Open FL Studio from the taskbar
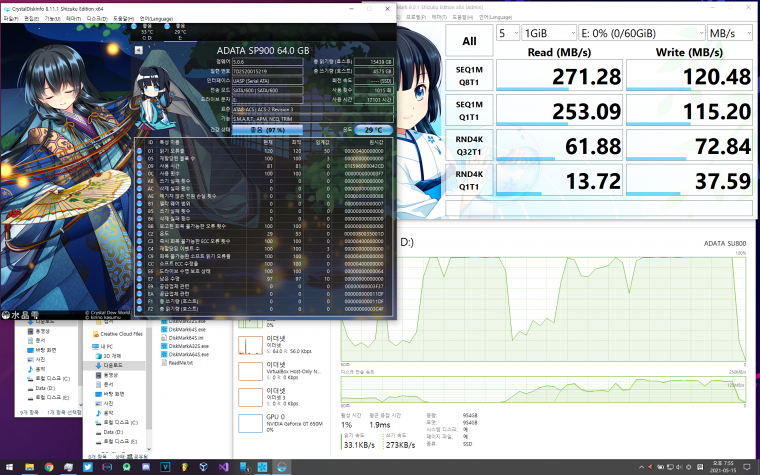Image resolution: width=760 pixels, height=475 pixels. point(185,467)
